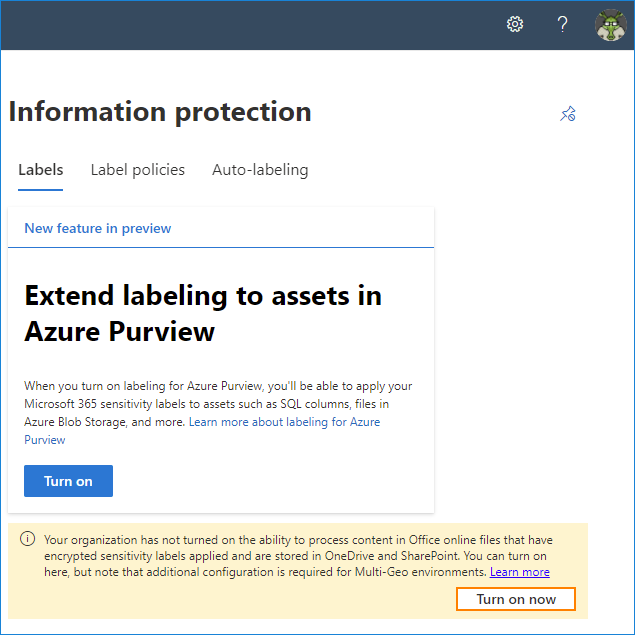Switch to the Label policies tab

(x=138, y=170)
